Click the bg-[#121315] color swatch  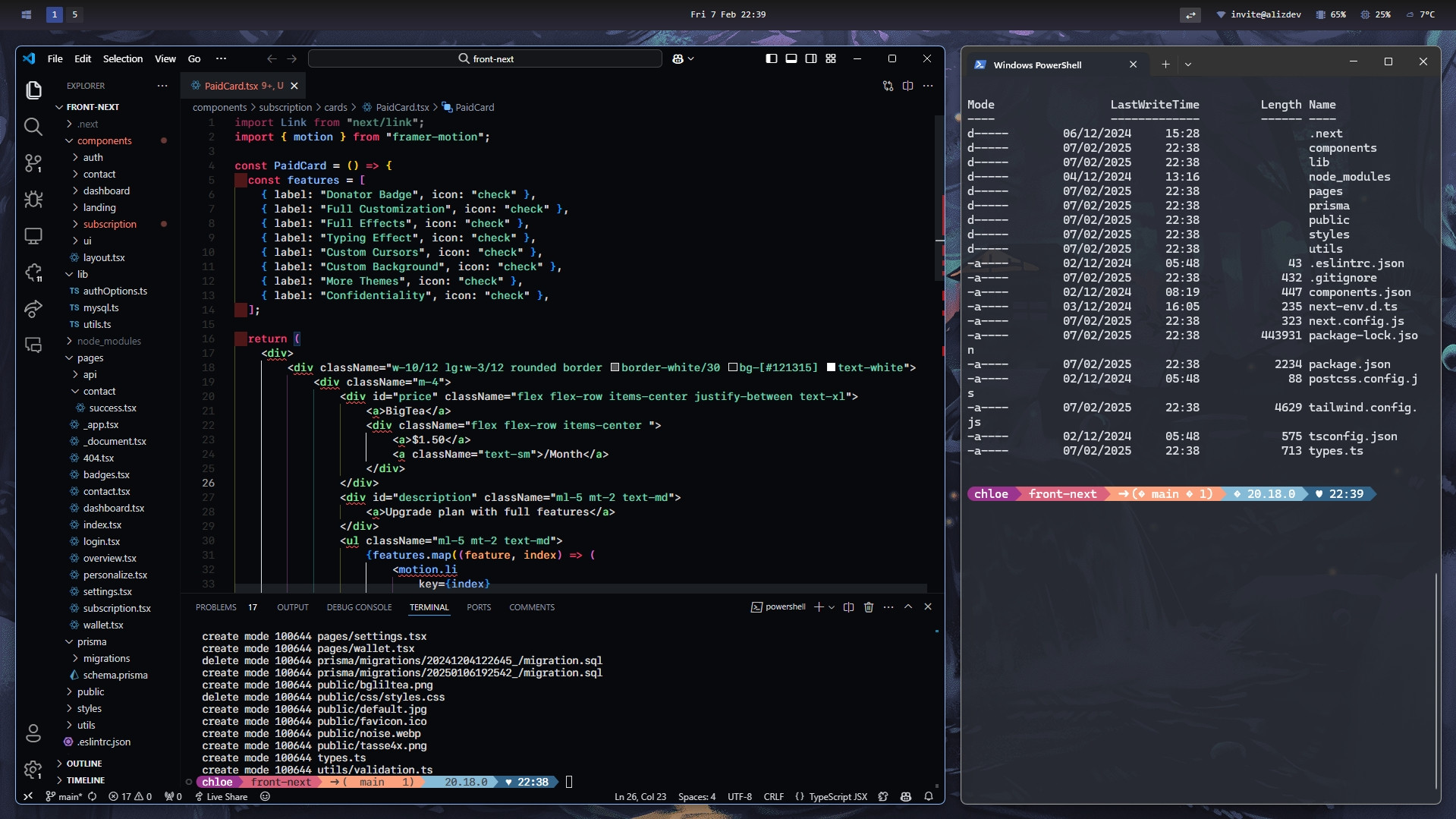click(733, 367)
